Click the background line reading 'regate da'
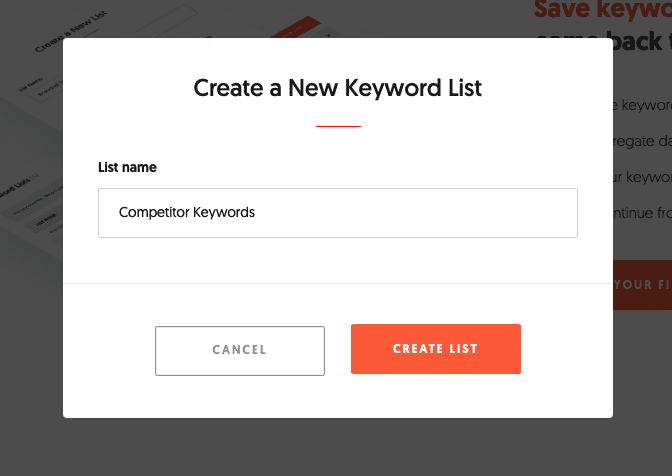 point(641,142)
